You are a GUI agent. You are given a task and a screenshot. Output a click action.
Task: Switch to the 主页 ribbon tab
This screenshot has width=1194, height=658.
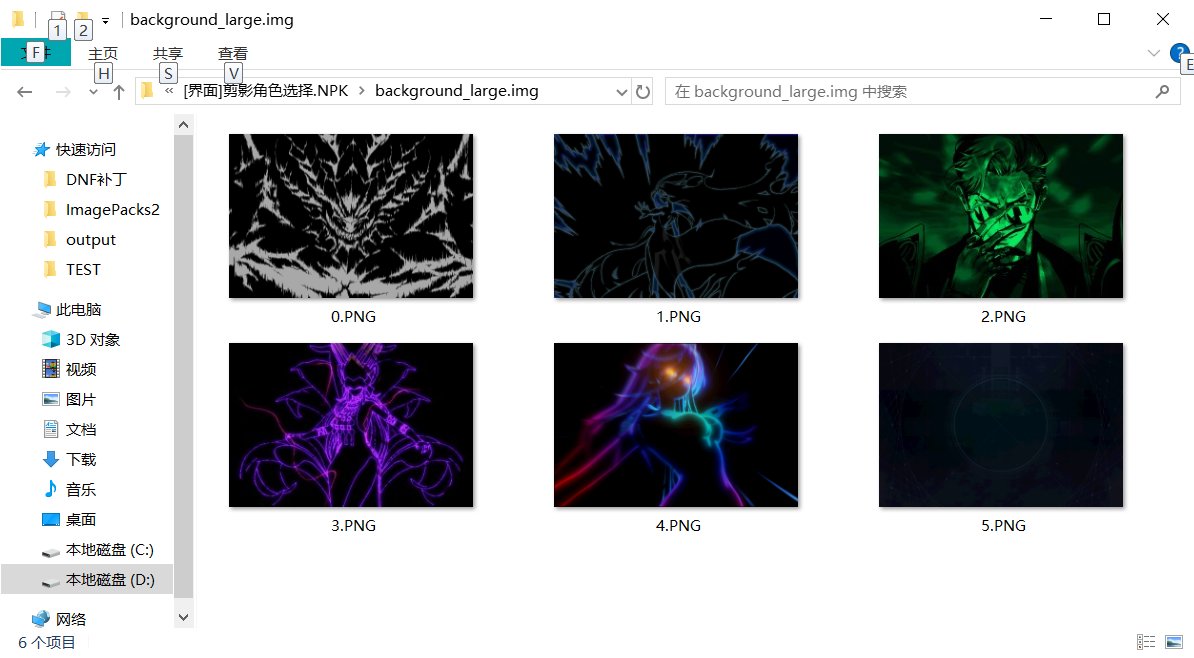103,53
